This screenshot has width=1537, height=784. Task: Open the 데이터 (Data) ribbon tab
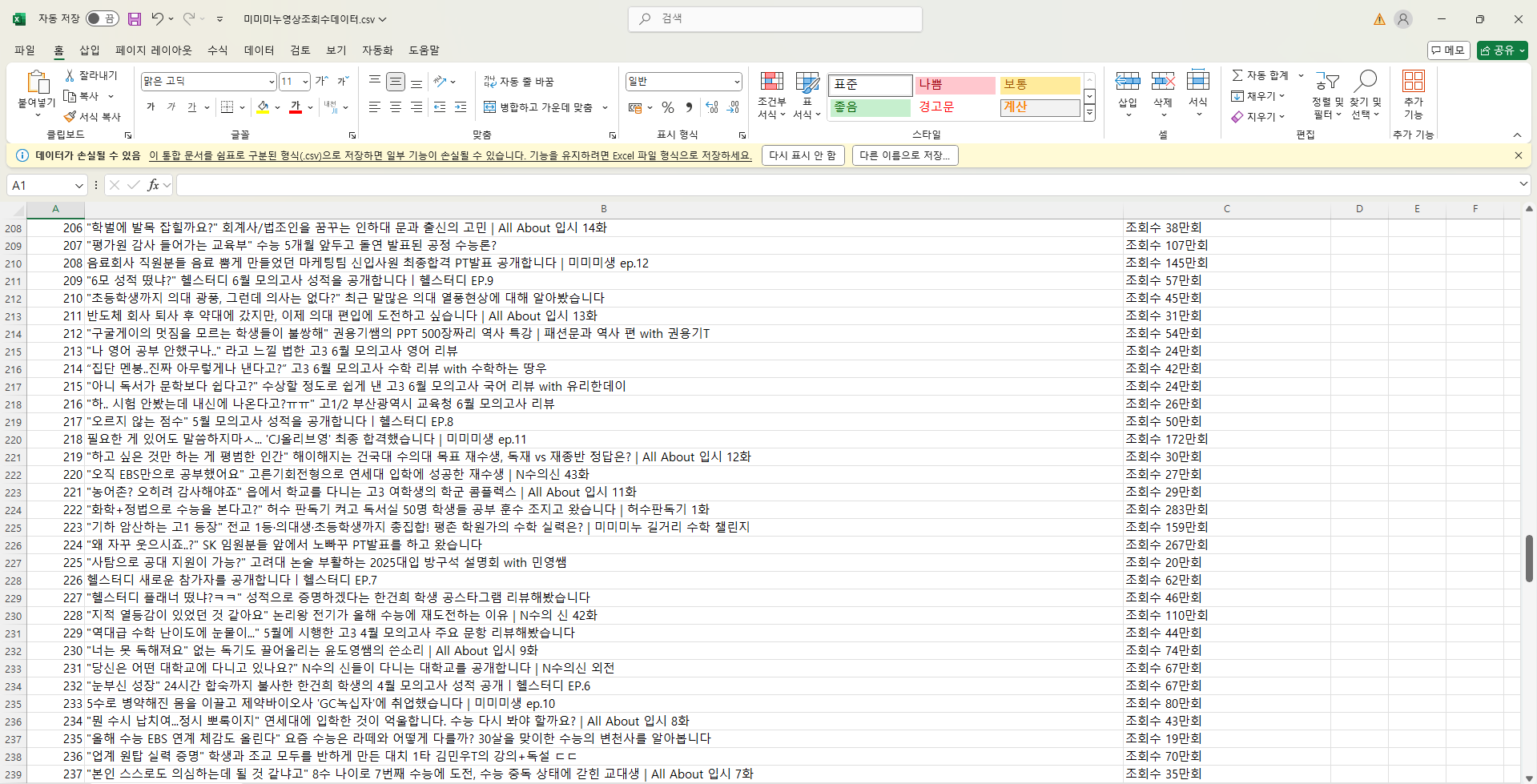tap(259, 50)
